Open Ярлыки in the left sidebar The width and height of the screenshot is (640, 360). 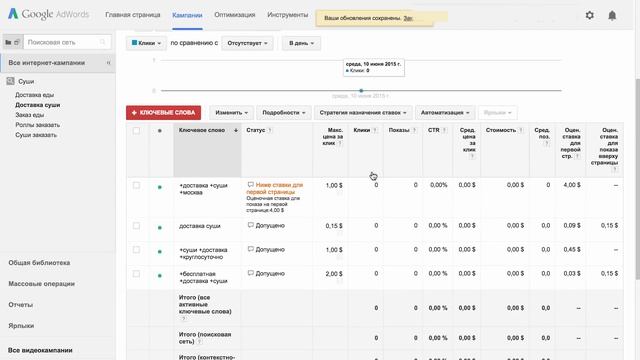click(21, 326)
